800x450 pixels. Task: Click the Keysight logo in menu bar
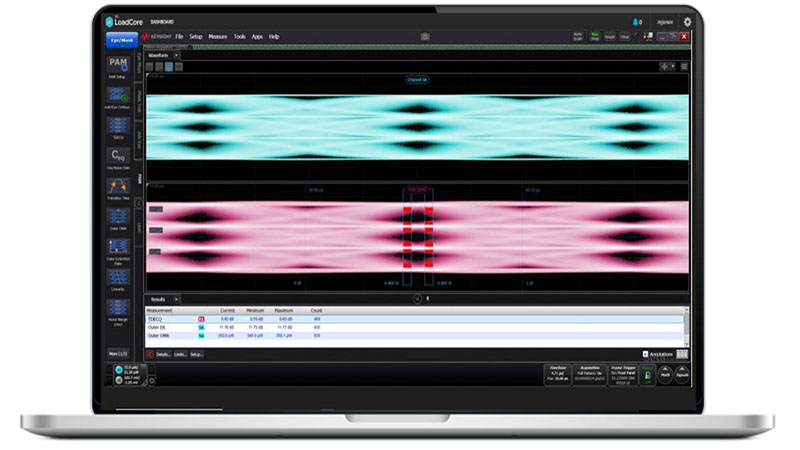[x=157, y=37]
